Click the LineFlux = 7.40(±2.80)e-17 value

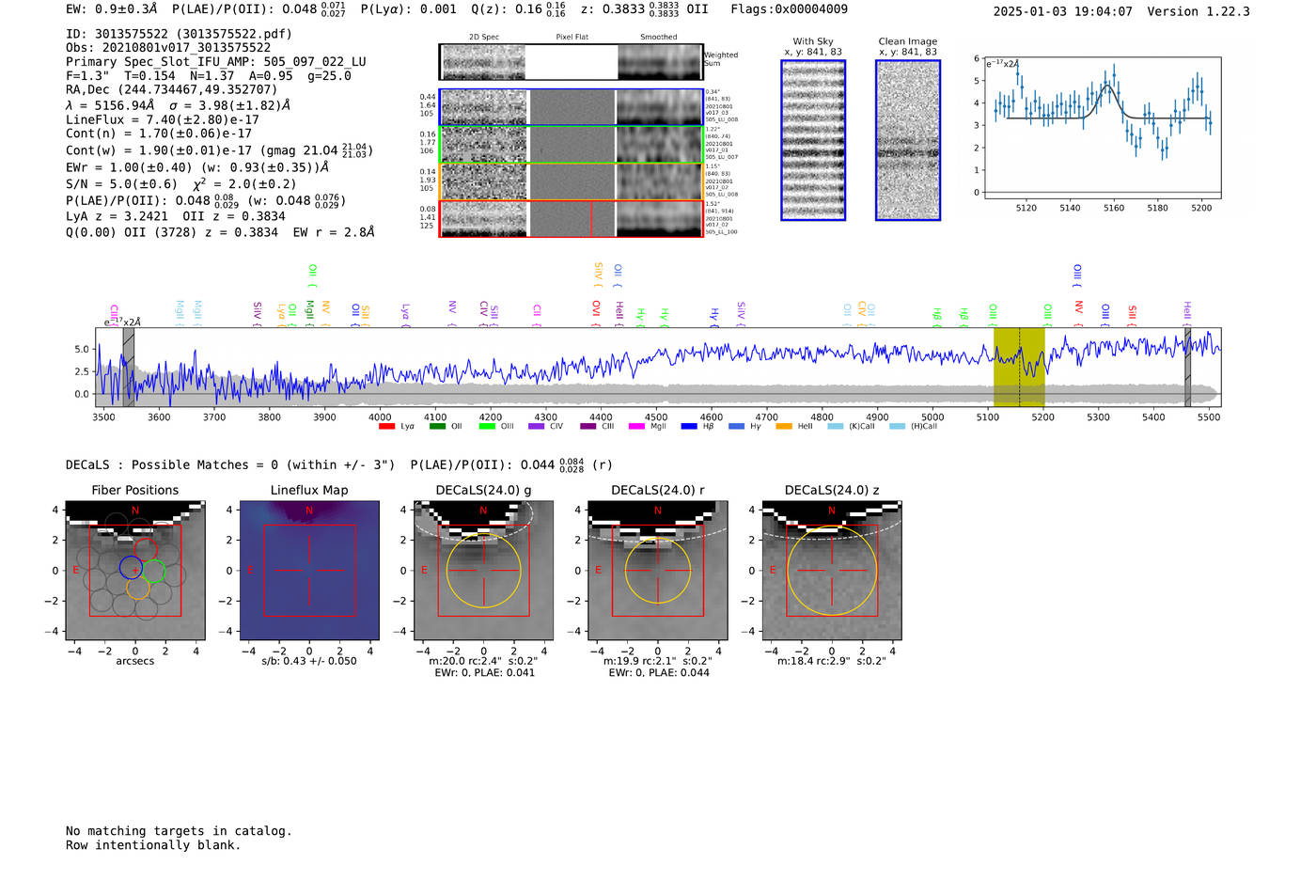coord(163,120)
